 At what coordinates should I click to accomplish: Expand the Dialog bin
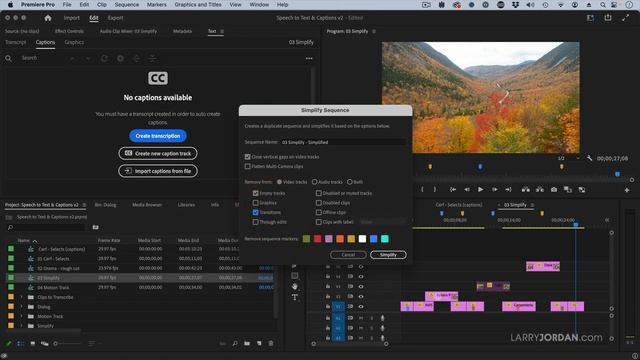(22, 307)
